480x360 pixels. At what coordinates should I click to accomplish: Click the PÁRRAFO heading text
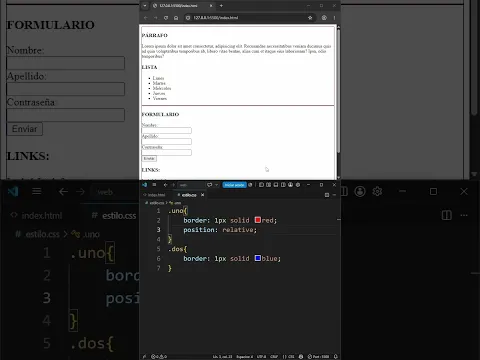tap(155, 35)
